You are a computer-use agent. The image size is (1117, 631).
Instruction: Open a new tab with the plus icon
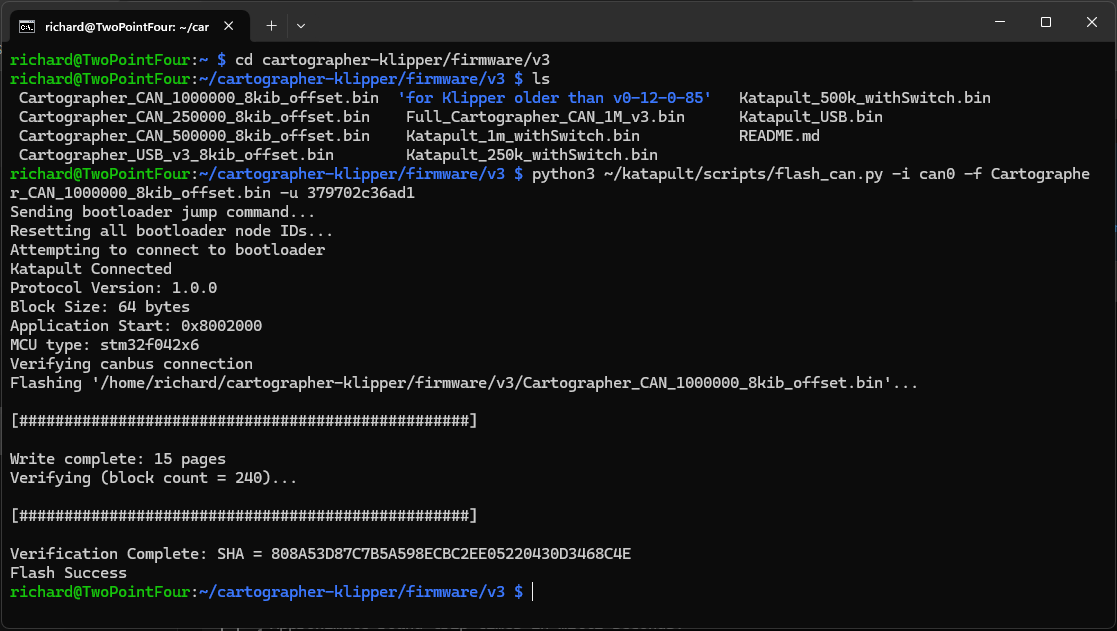[x=271, y=24]
